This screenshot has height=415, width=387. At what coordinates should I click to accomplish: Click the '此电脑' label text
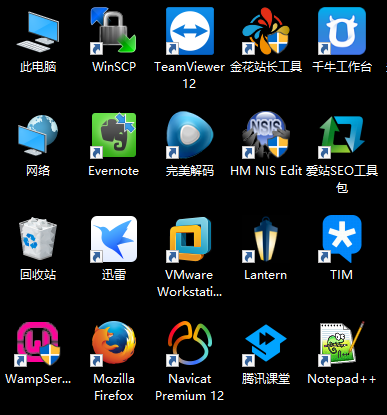click(x=38, y=67)
